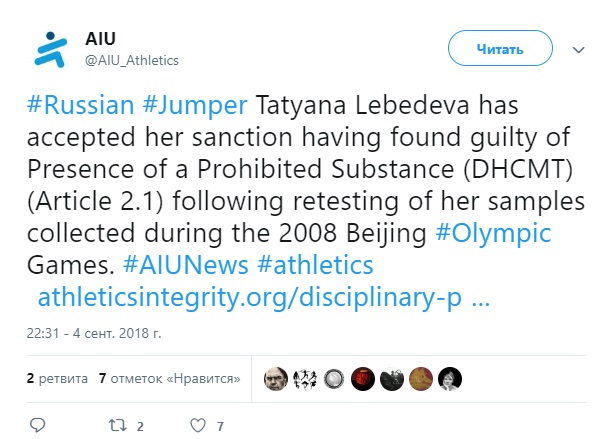Image resolution: width=611 pixels, height=439 pixels.
Task: Open the #Russian hashtag
Action: coord(81,105)
